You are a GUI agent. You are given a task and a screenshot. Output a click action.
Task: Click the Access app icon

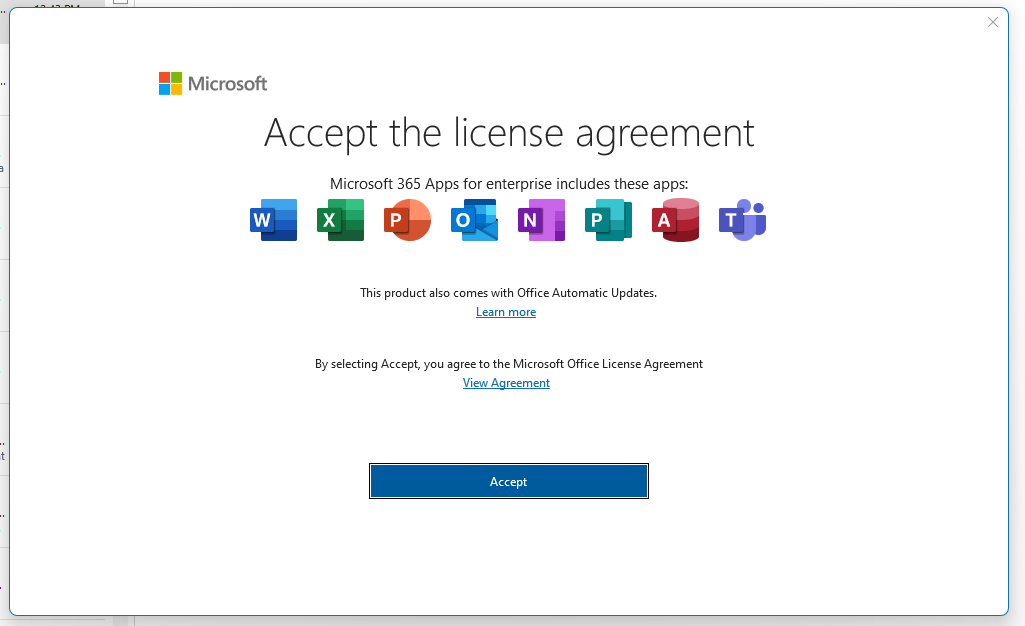tap(675, 220)
